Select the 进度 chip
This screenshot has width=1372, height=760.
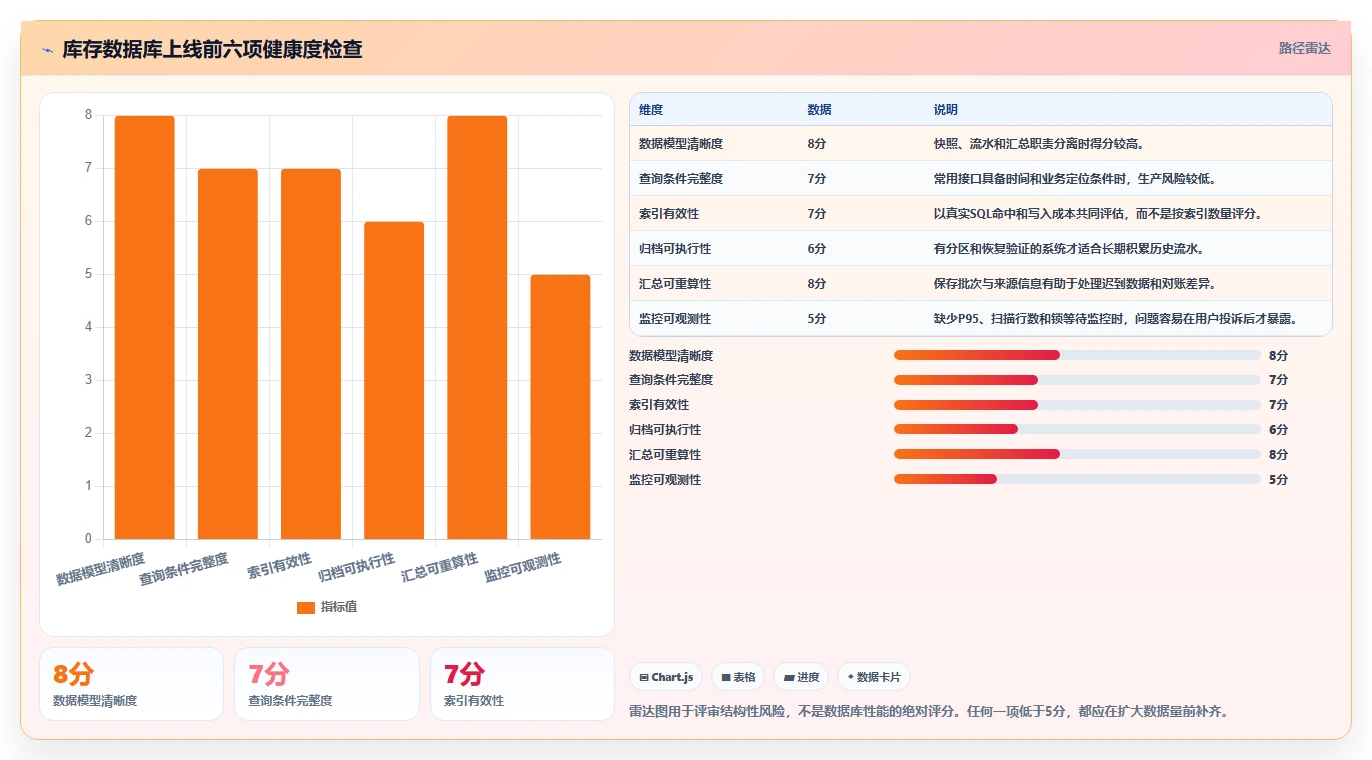click(801, 677)
